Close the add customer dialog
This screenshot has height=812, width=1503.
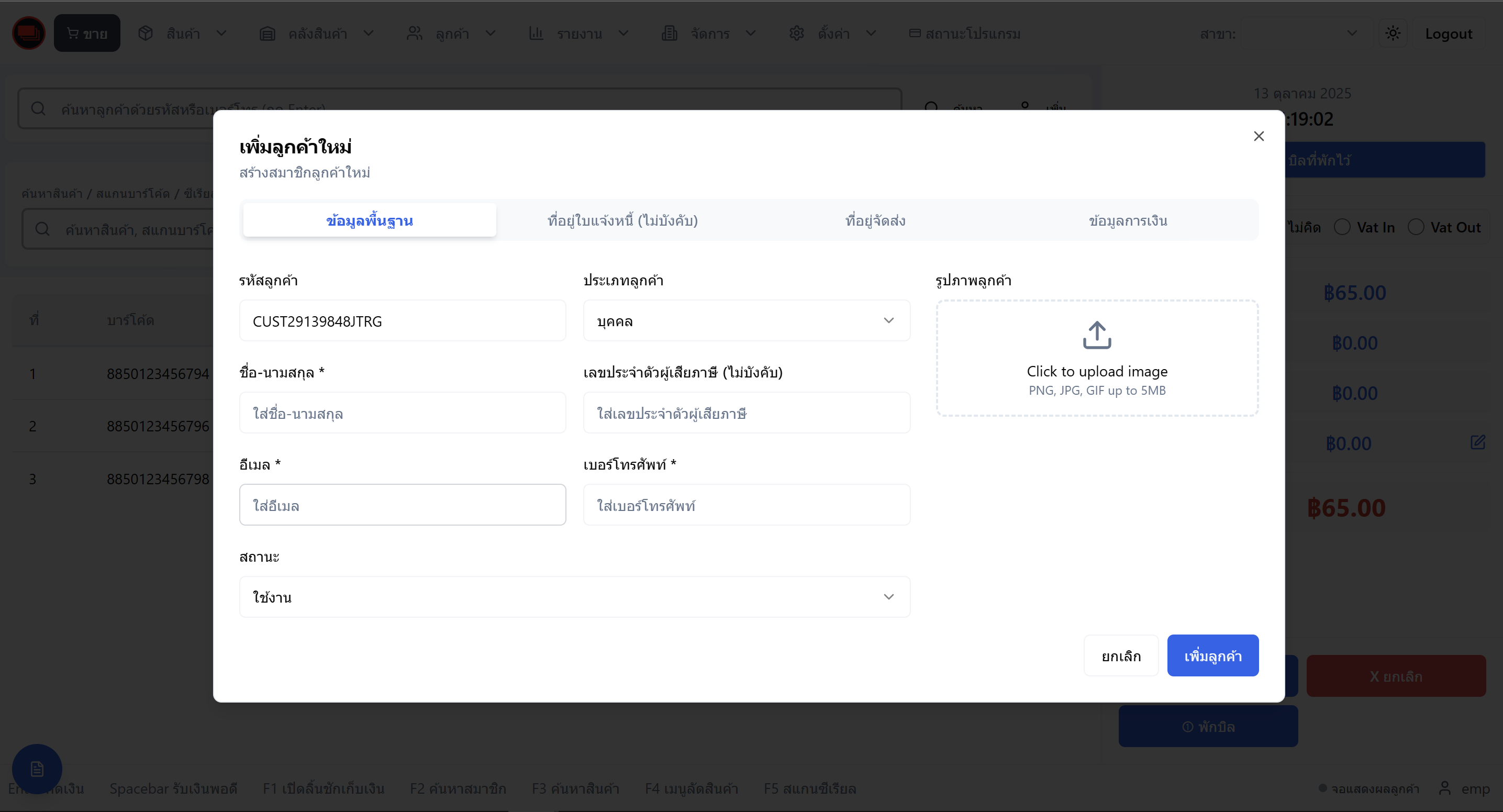1259,136
